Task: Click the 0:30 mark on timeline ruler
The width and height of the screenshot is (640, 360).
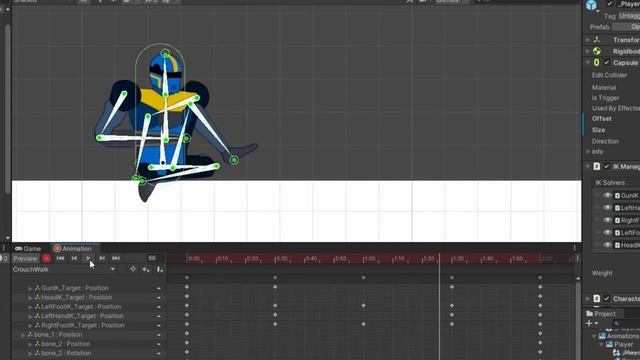Action: tap(282, 259)
